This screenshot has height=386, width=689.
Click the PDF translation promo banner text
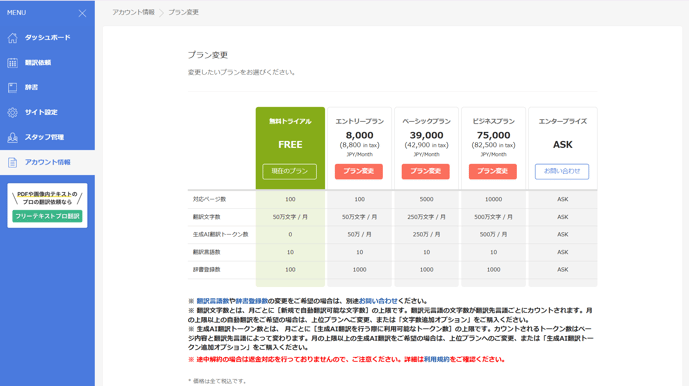tap(47, 198)
